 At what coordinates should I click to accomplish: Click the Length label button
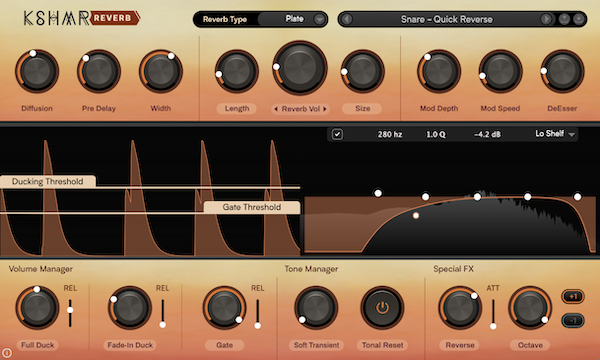click(x=236, y=109)
